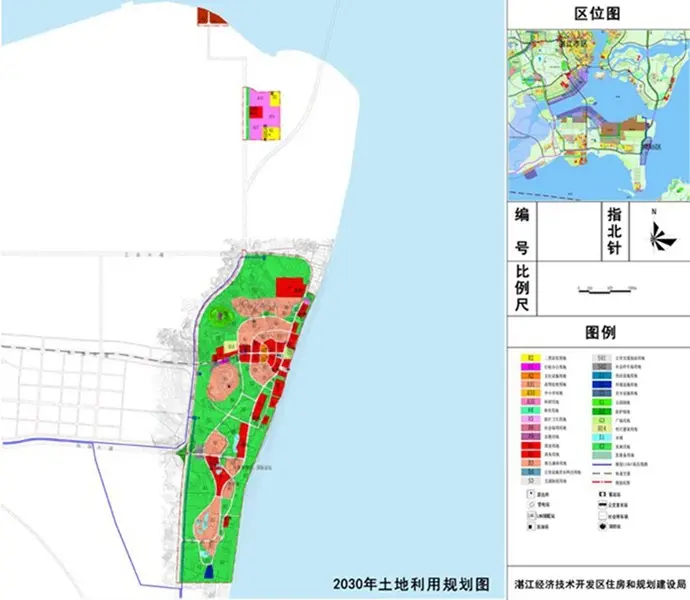Viewport: 690px width, 600px height.
Task: Pick the dark navy blue legend swatch
Action: click(x=602, y=384)
